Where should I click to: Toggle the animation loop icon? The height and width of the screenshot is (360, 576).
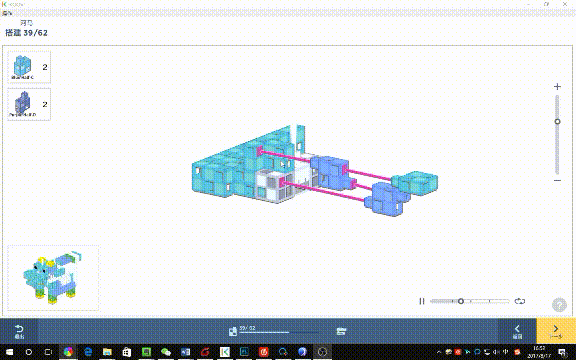click(x=519, y=301)
